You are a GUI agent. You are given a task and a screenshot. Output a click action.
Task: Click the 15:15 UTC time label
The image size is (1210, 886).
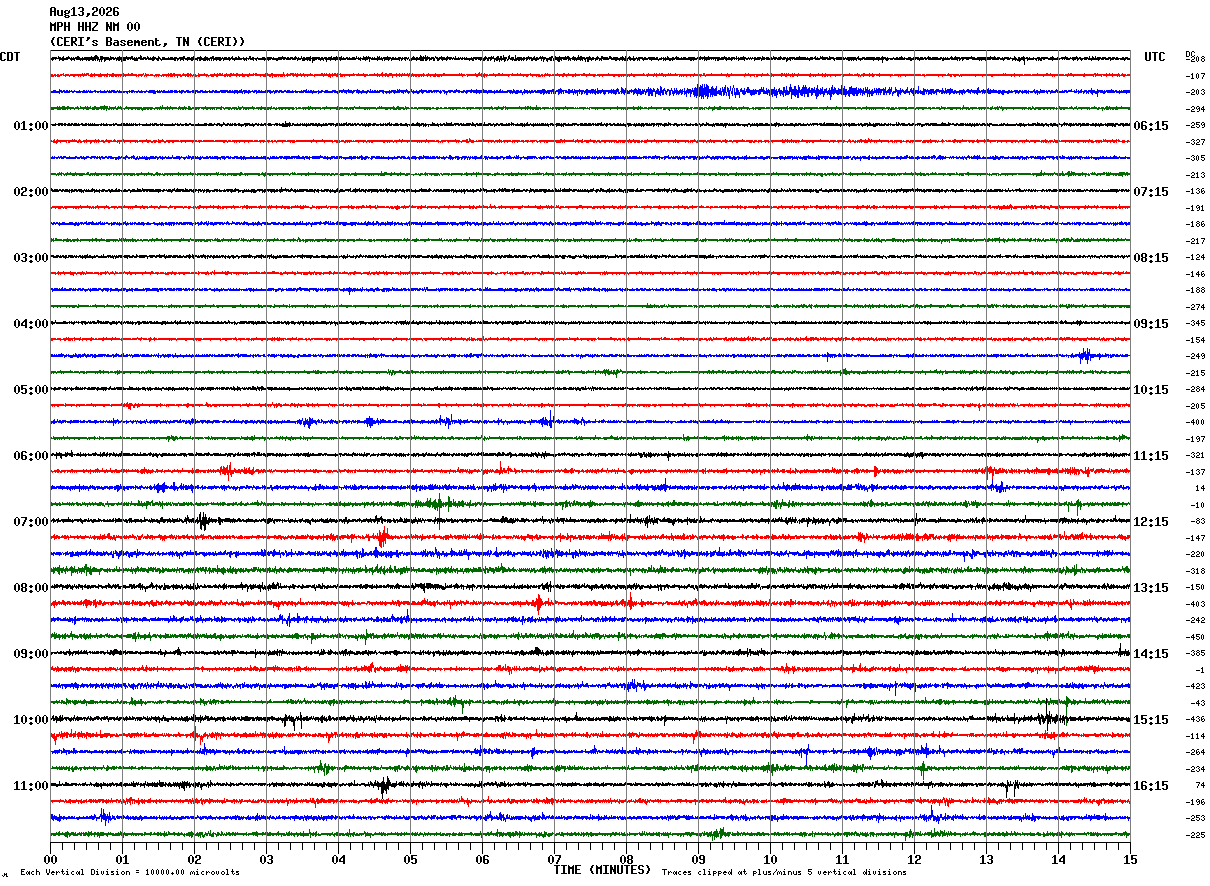pos(1151,720)
